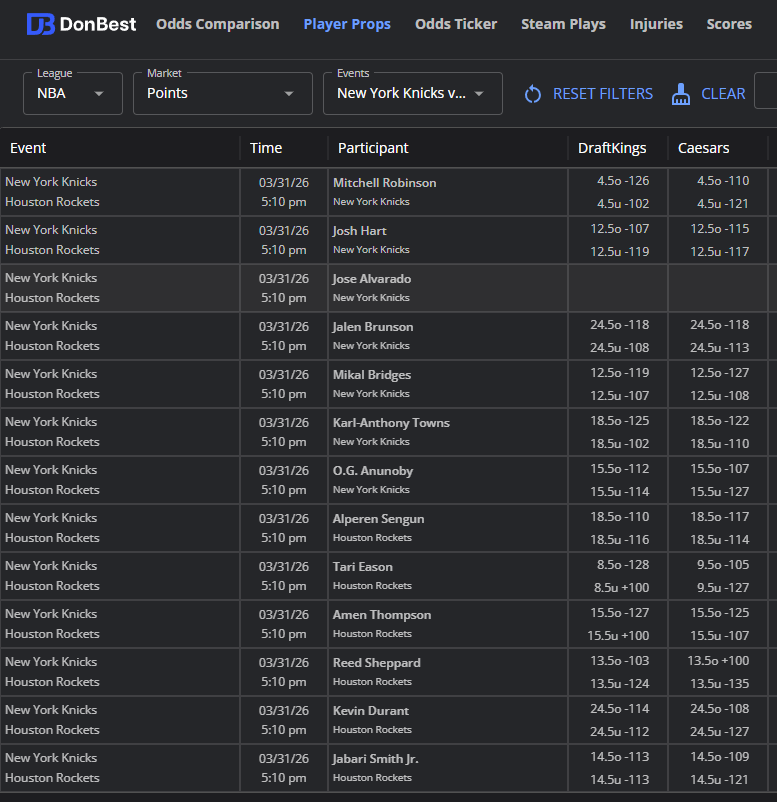Image resolution: width=777 pixels, height=802 pixels.
Task: Click the reset filters circular arrow icon
Action: (533, 94)
